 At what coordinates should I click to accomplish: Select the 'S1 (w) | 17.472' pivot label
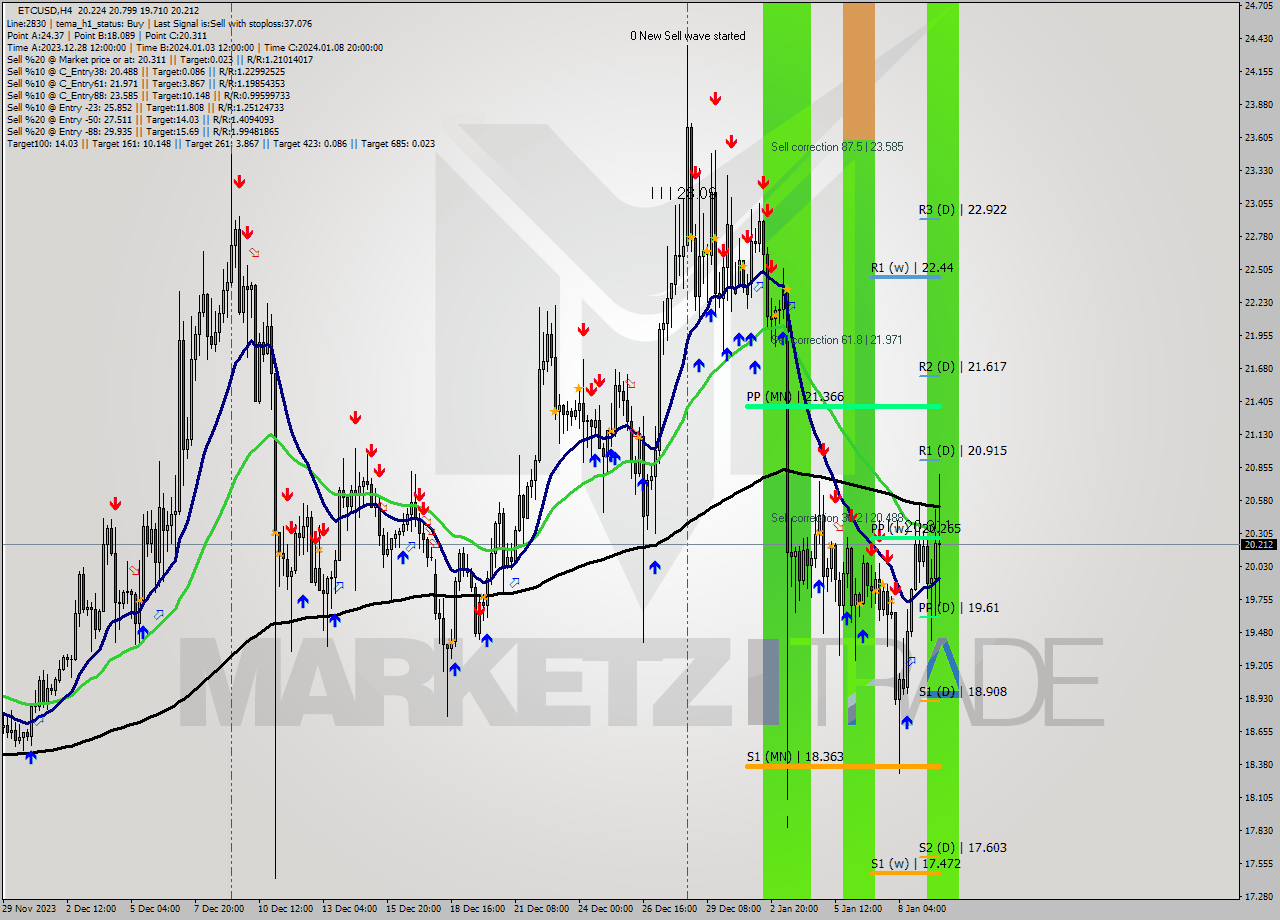tap(915, 863)
